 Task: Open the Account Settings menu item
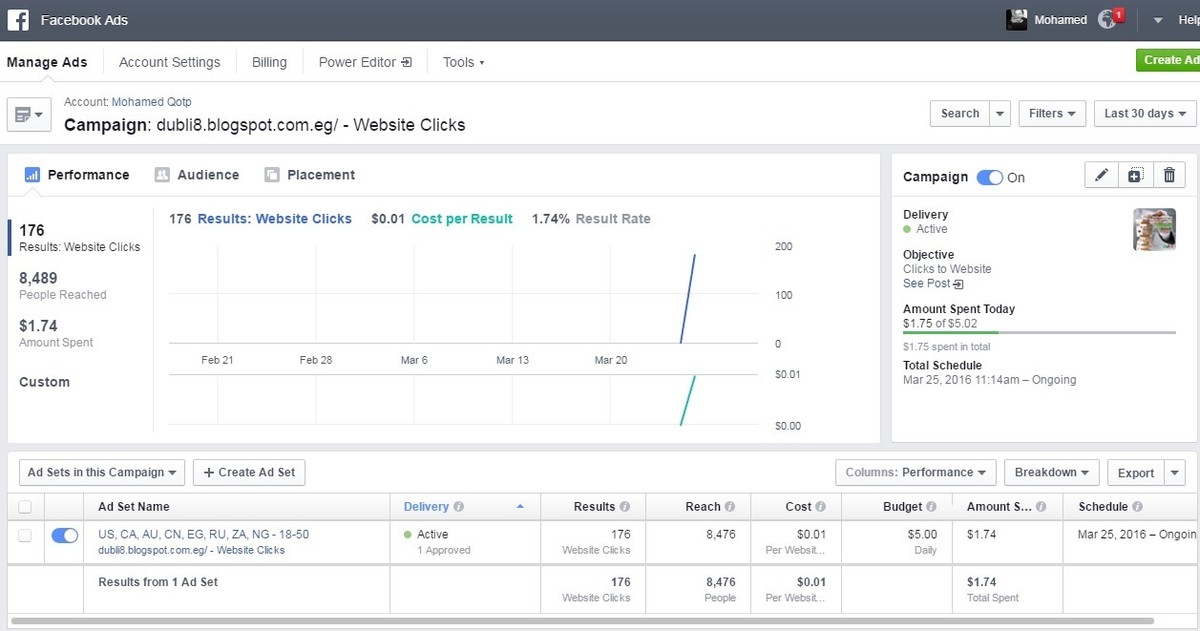point(169,62)
